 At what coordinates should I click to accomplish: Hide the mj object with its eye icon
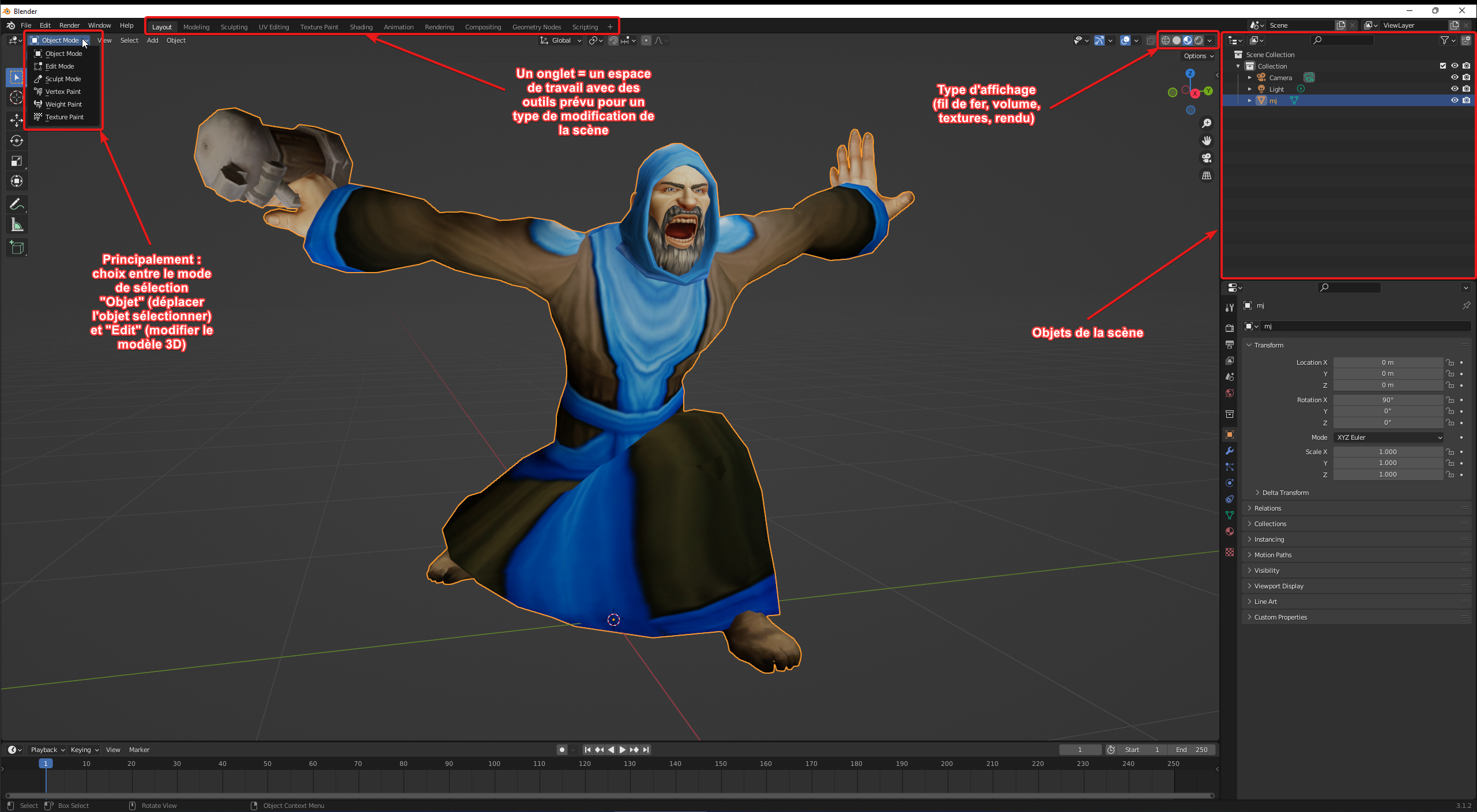click(1455, 100)
